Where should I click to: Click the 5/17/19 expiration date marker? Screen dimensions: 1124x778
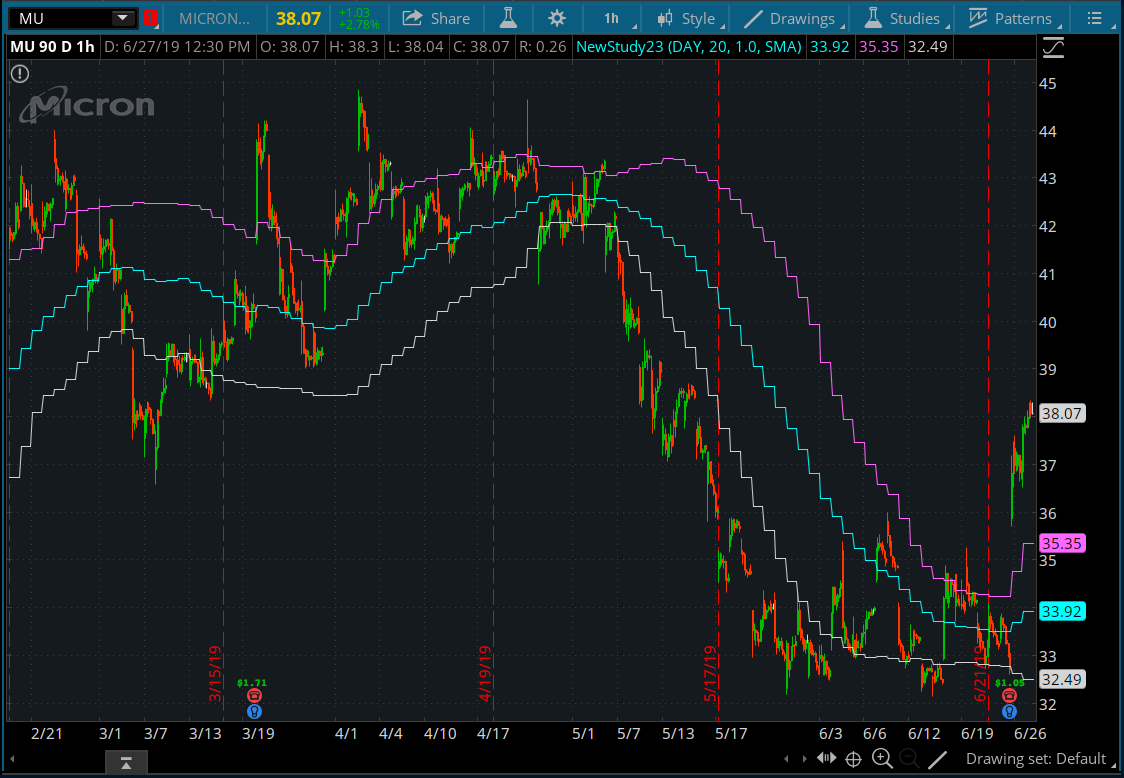(x=710, y=674)
